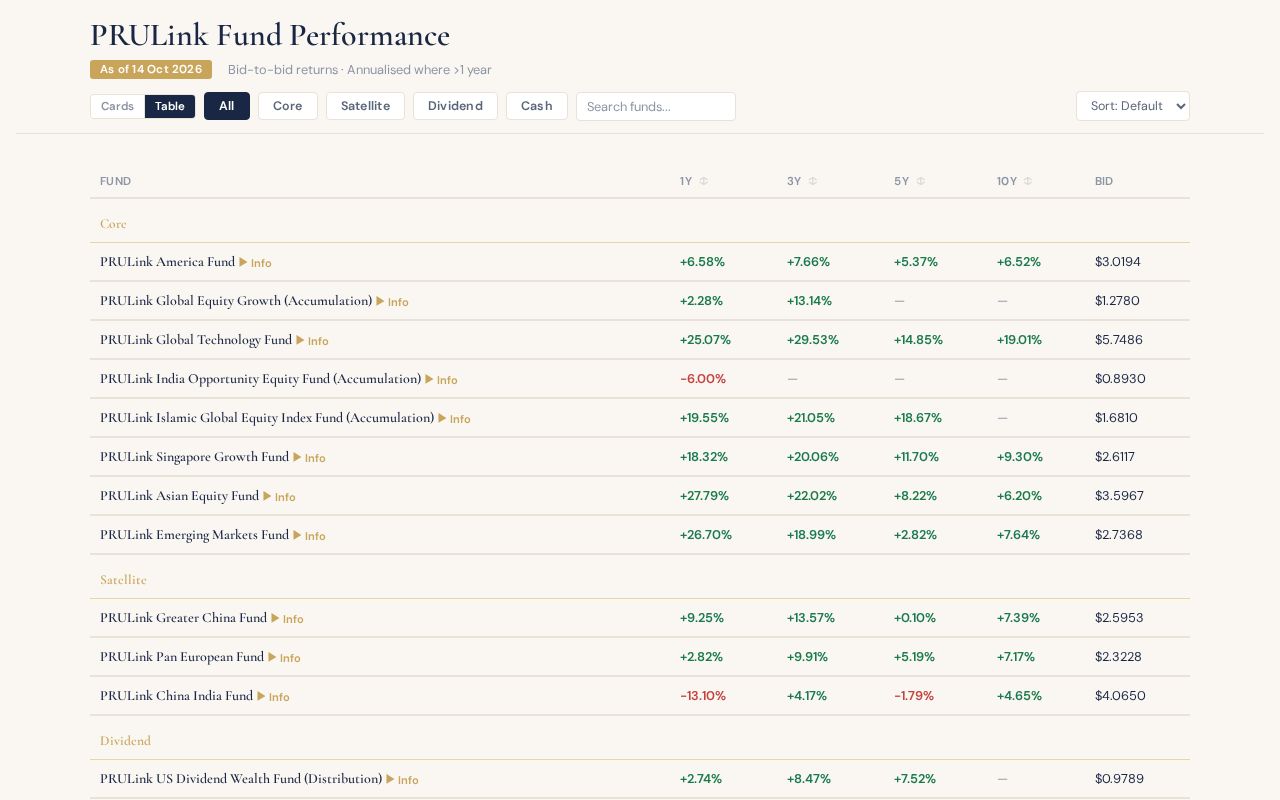Click the Dividend section heading in table
1280x800 pixels.
(x=125, y=741)
